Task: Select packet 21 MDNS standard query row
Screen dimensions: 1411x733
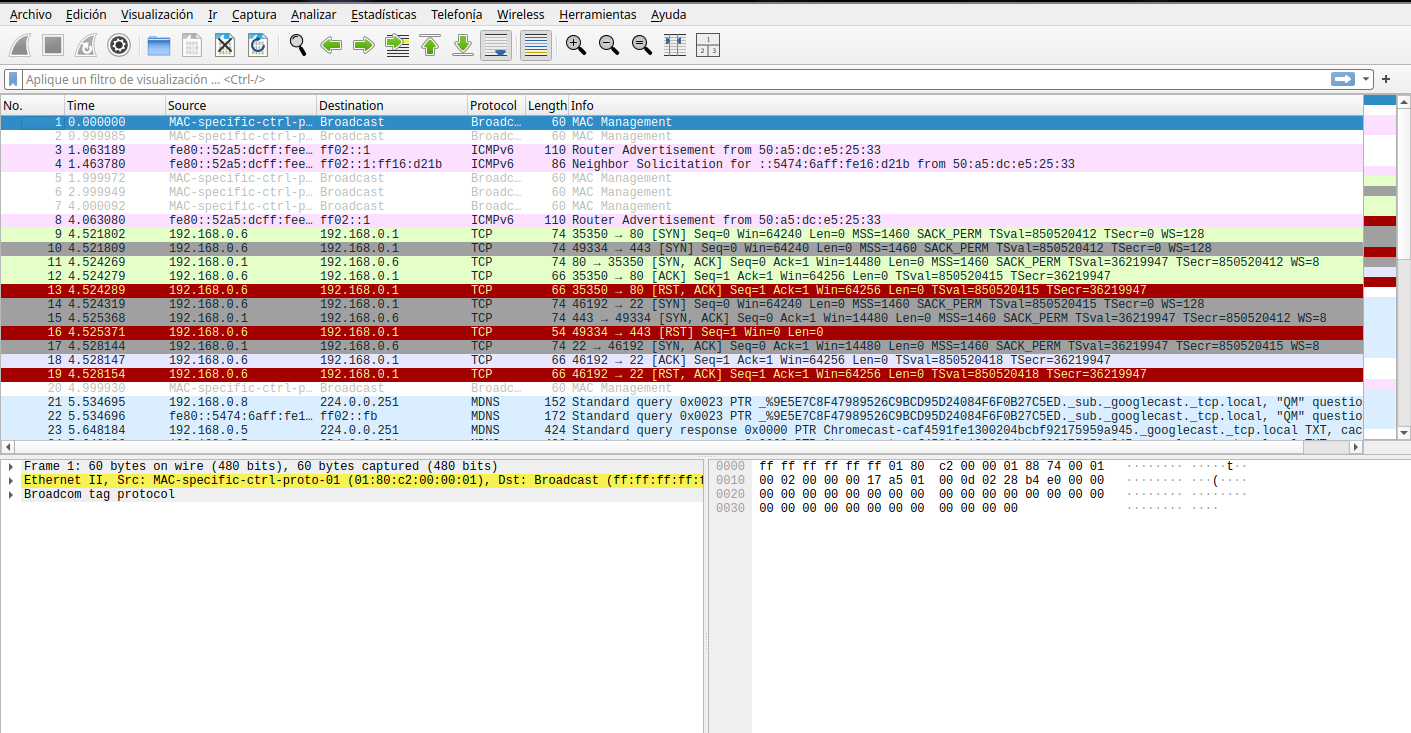Action: pos(682,402)
